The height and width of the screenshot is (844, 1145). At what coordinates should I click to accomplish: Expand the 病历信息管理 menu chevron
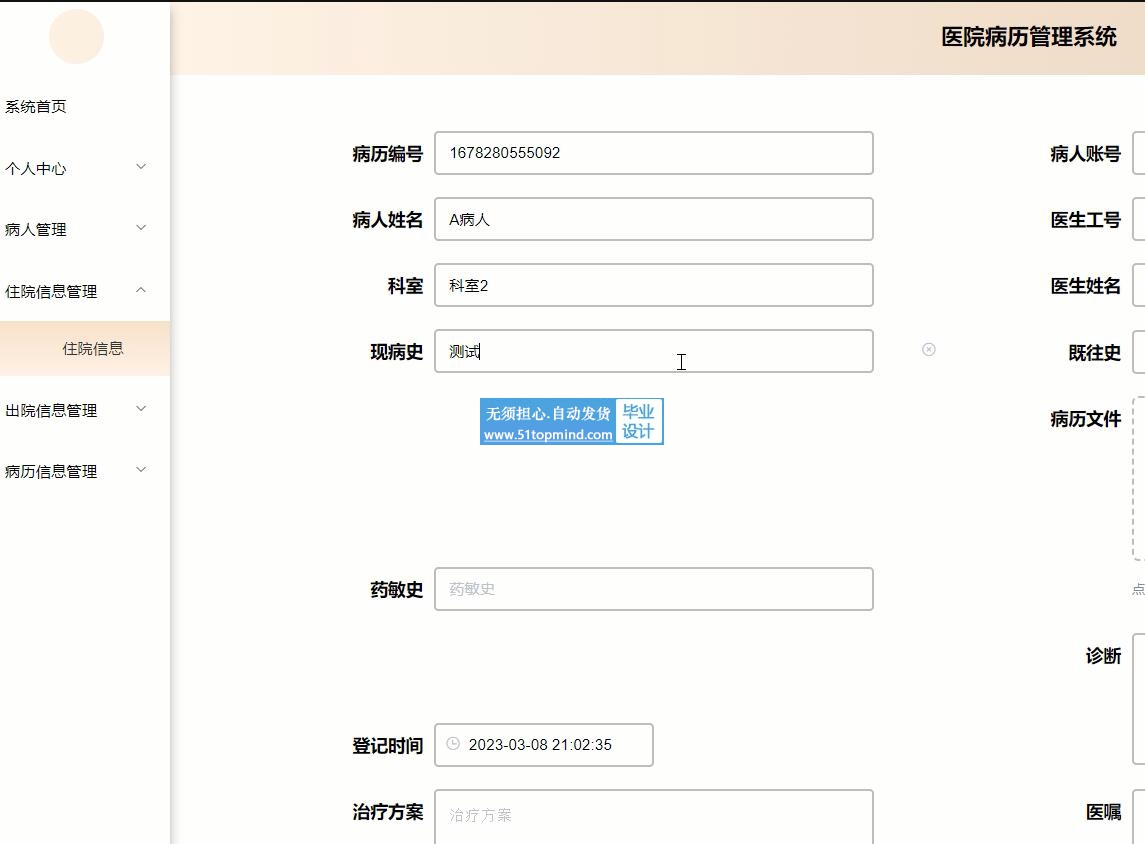tap(141, 470)
